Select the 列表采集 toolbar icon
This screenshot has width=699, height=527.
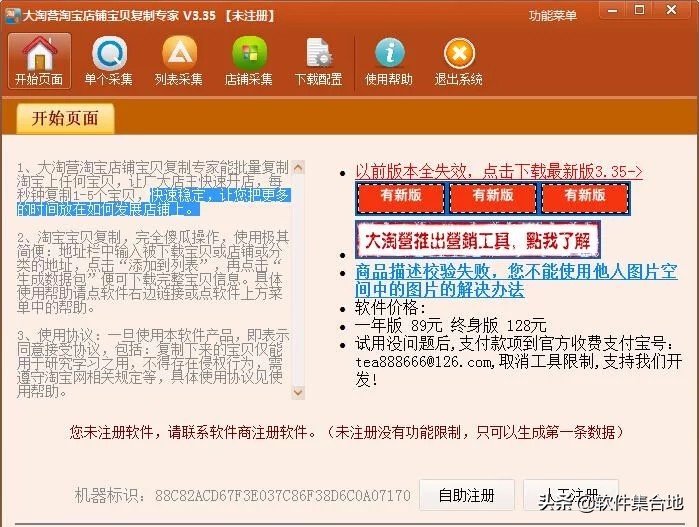pos(179,61)
